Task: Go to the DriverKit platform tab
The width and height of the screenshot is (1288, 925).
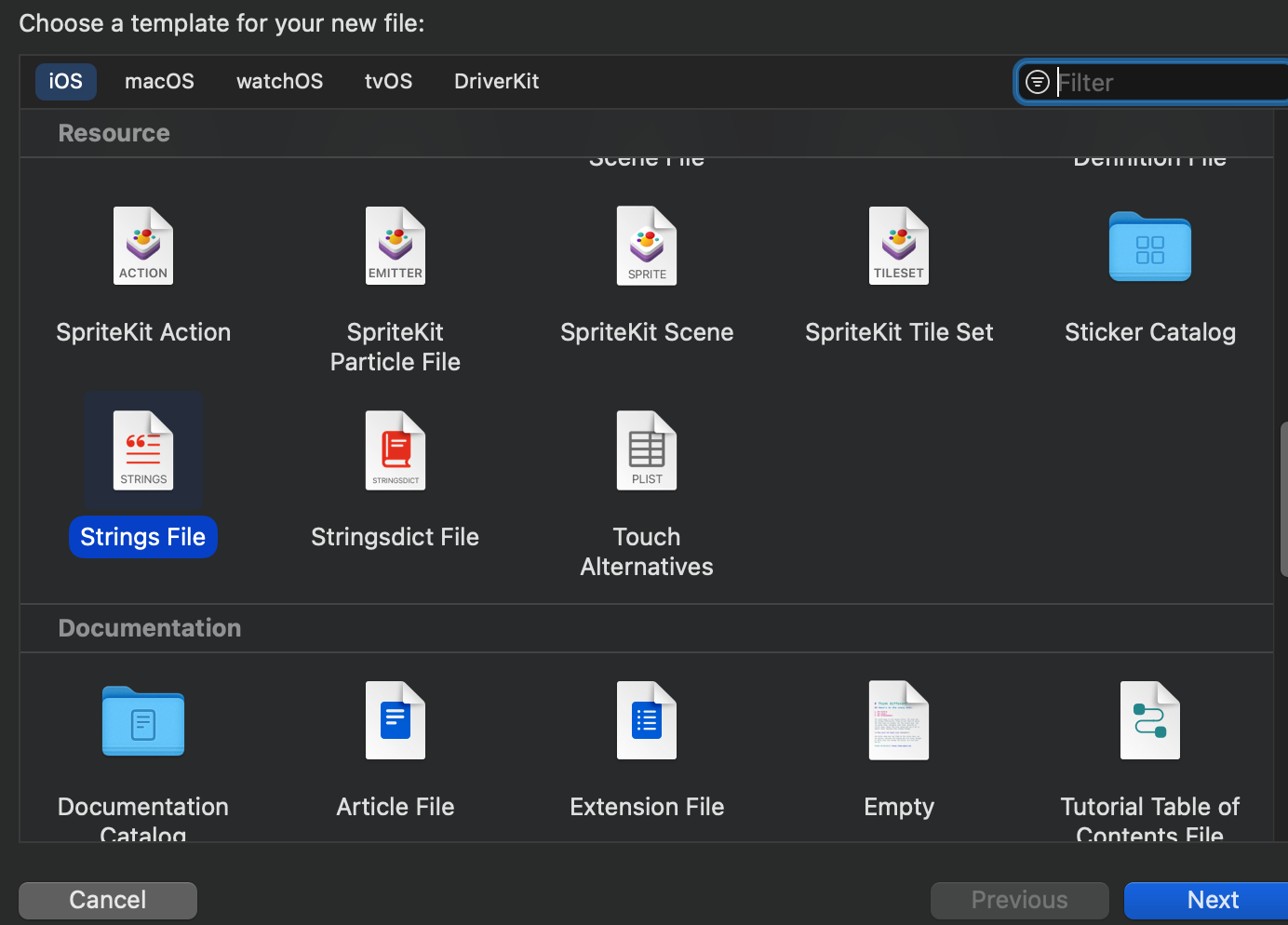Action: tap(496, 81)
